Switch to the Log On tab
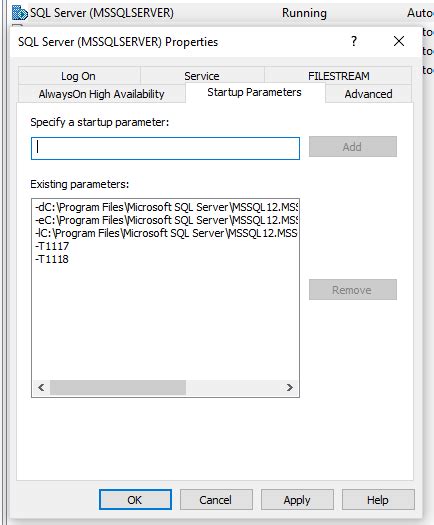Image resolution: width=434 pixels, height=525 pixels. [x=79, y=76]
